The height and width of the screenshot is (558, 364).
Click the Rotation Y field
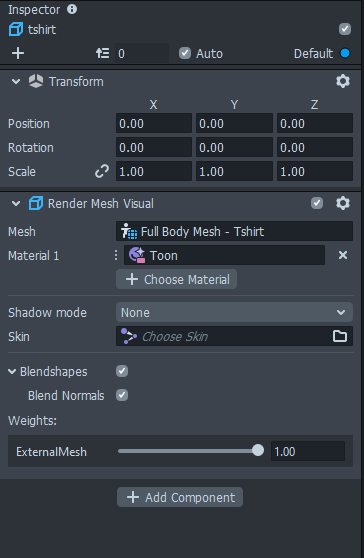pos(234,147)
